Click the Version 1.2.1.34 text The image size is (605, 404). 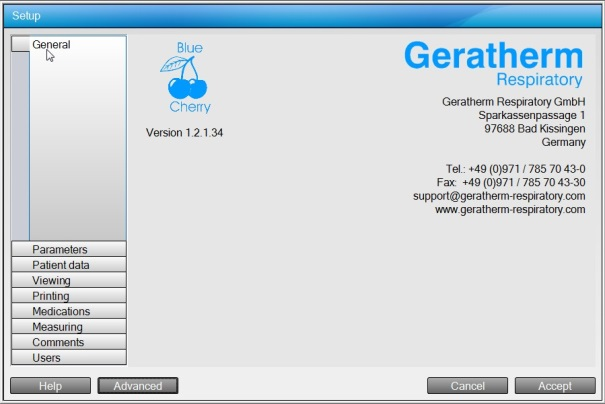184,132
